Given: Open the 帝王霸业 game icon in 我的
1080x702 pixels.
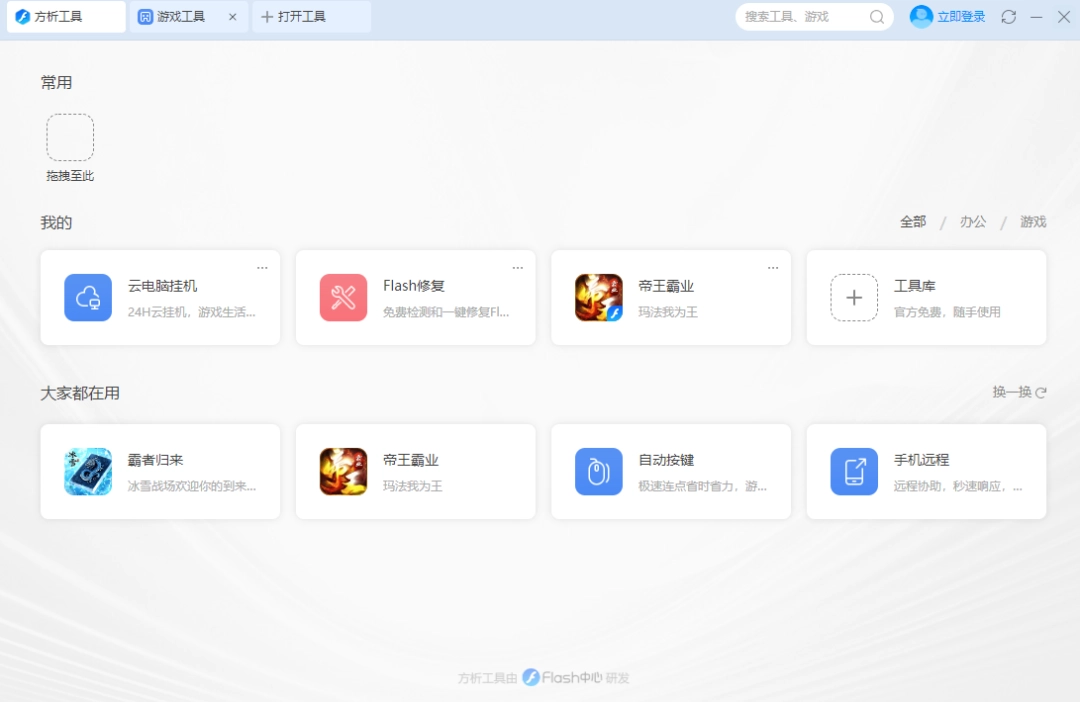Looking at the screenshot, I should 598,297.
